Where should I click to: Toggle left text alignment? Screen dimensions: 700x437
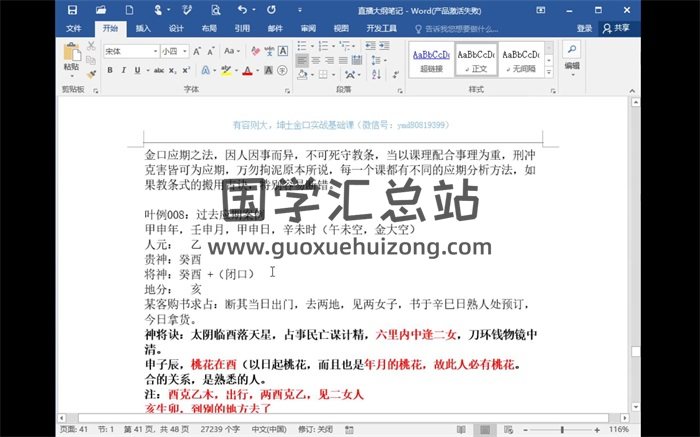click(x=303, y=61)
